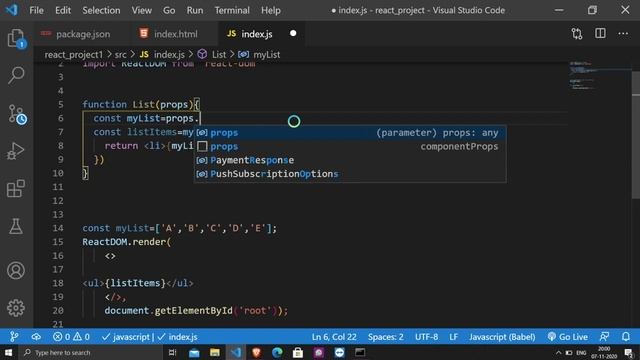This screenshot has width=640, height=360.
Task: Open the Terminal menu
Action: click(x=232, y=10)
